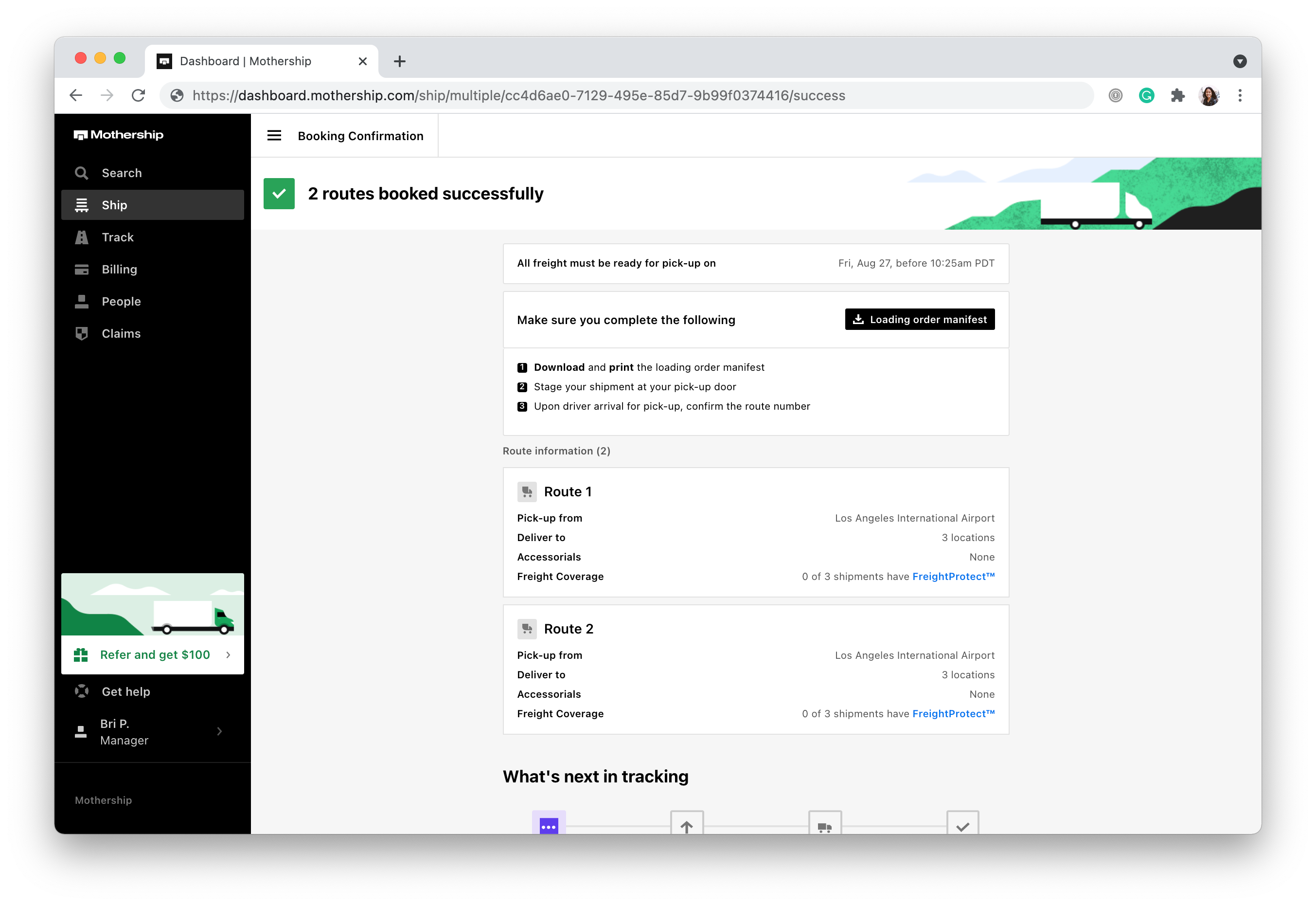Image resolution: width=1316 pixels, height=906 pixels.
Task: Click Route 2 '3 locations' value
Action: (968, 674)
